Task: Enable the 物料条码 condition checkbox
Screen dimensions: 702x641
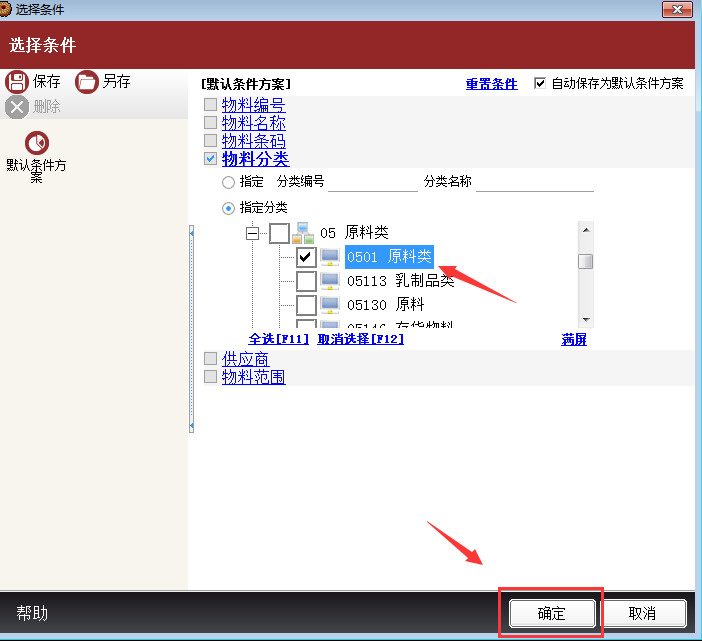Action: (210, 141)
